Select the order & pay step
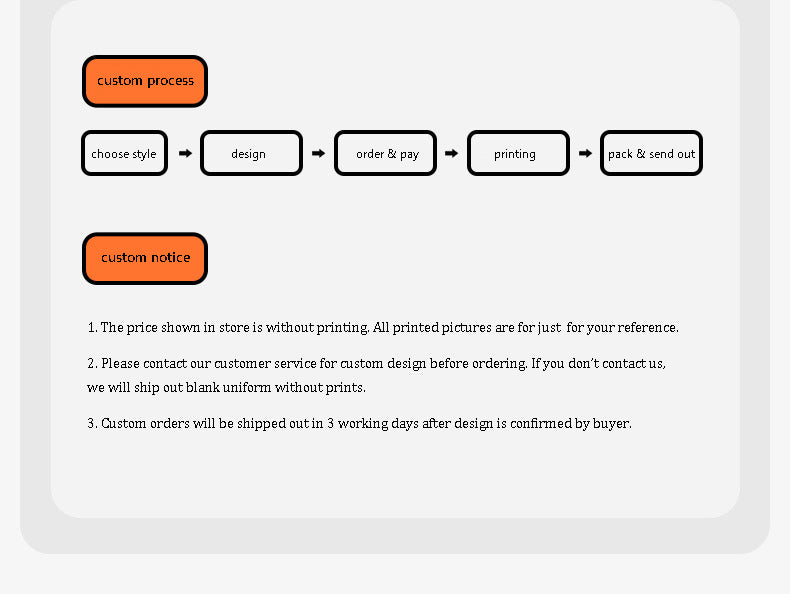 385,153
